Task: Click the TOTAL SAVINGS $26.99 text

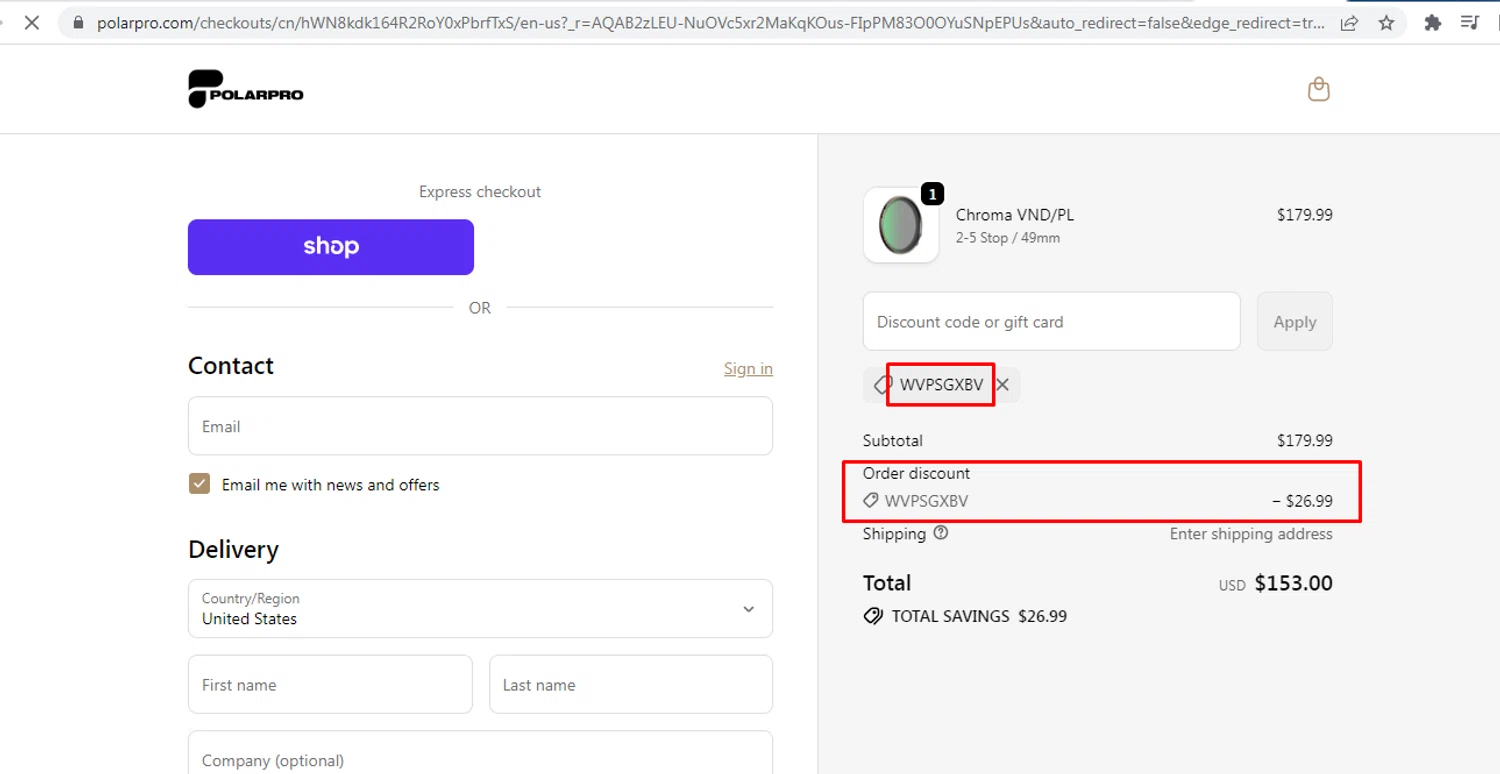Action: 979,616
